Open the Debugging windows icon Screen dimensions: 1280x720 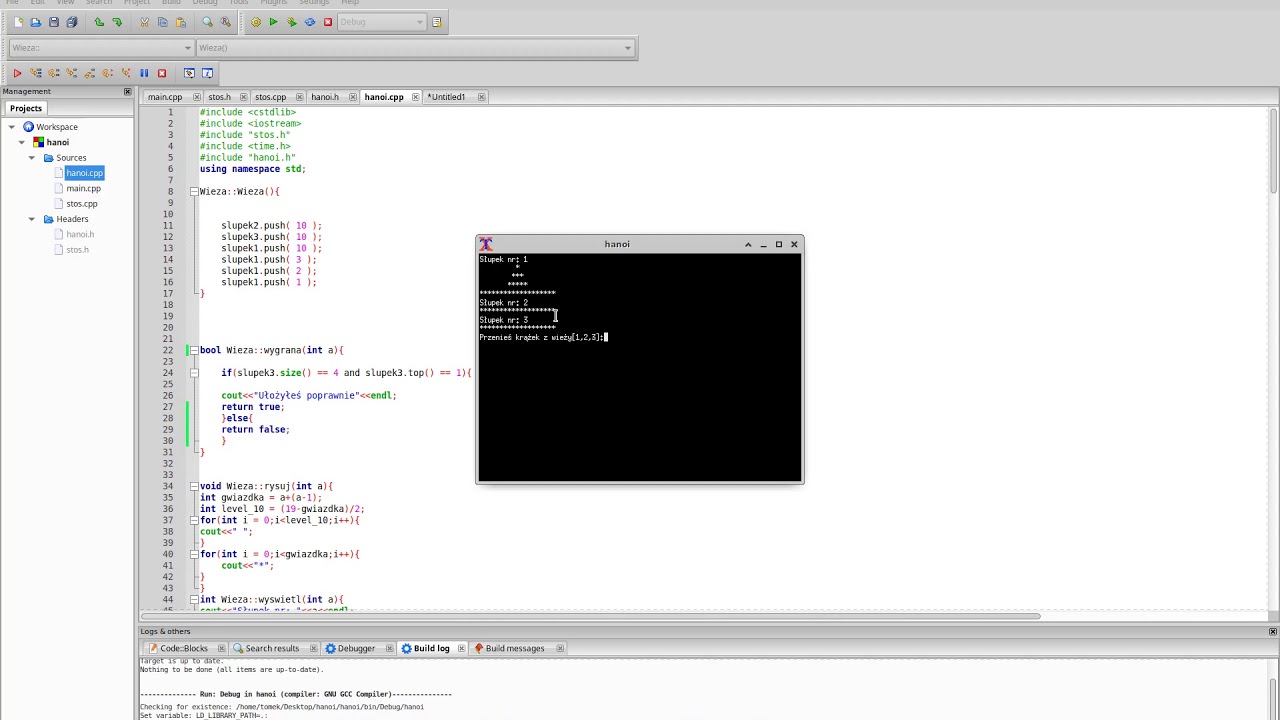coord(189,73)
